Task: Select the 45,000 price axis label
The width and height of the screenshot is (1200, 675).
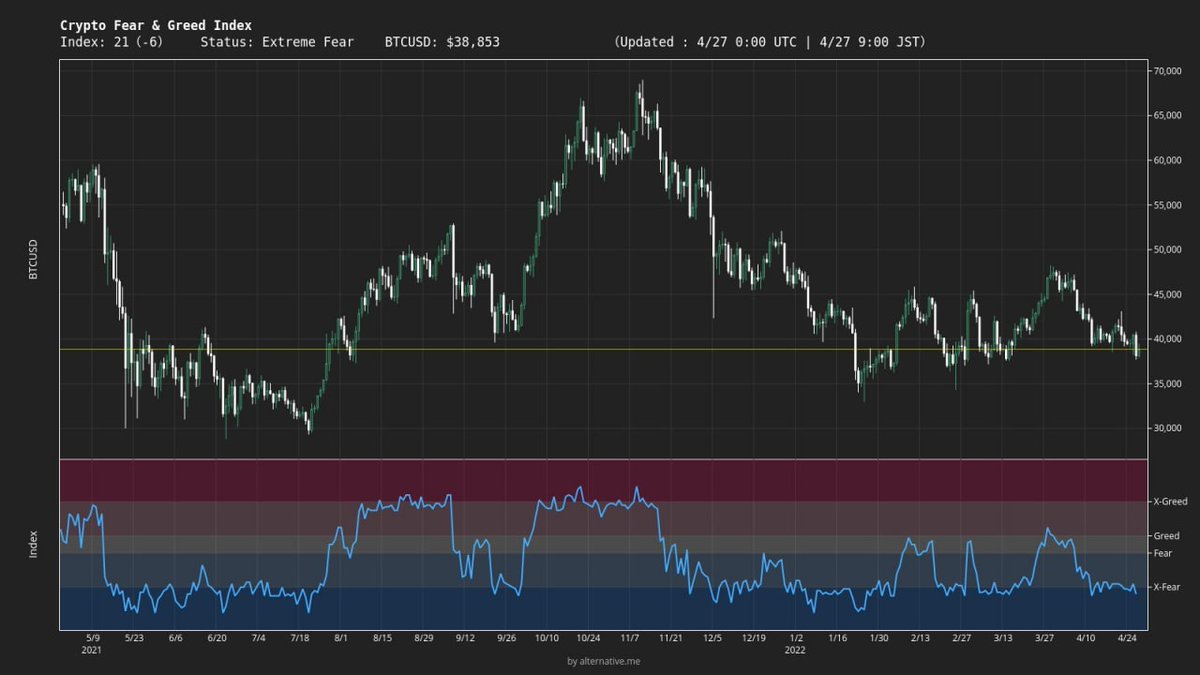Action: pyautogui.click(x=1168, y=294)
